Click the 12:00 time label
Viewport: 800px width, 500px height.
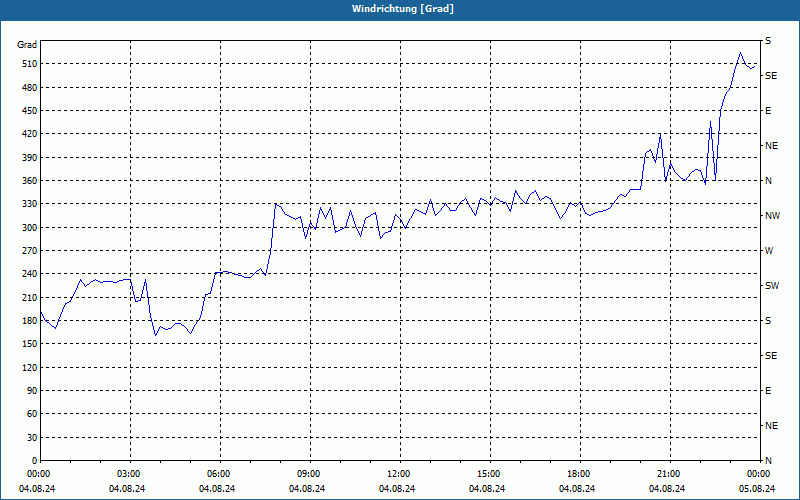tap(399, 474)
